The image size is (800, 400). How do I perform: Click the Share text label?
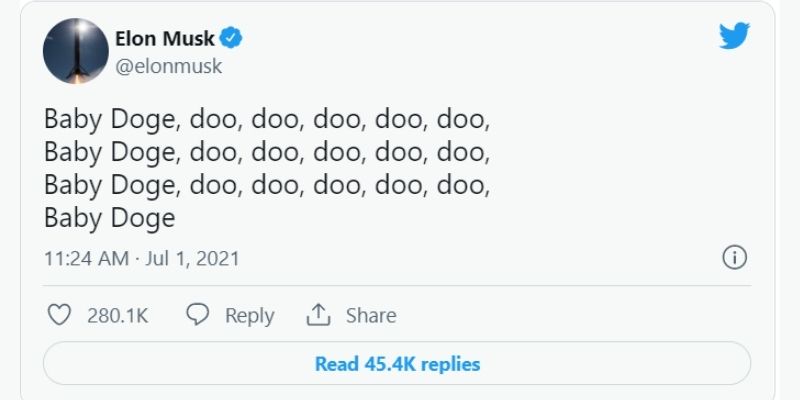(x=371, y=316)
